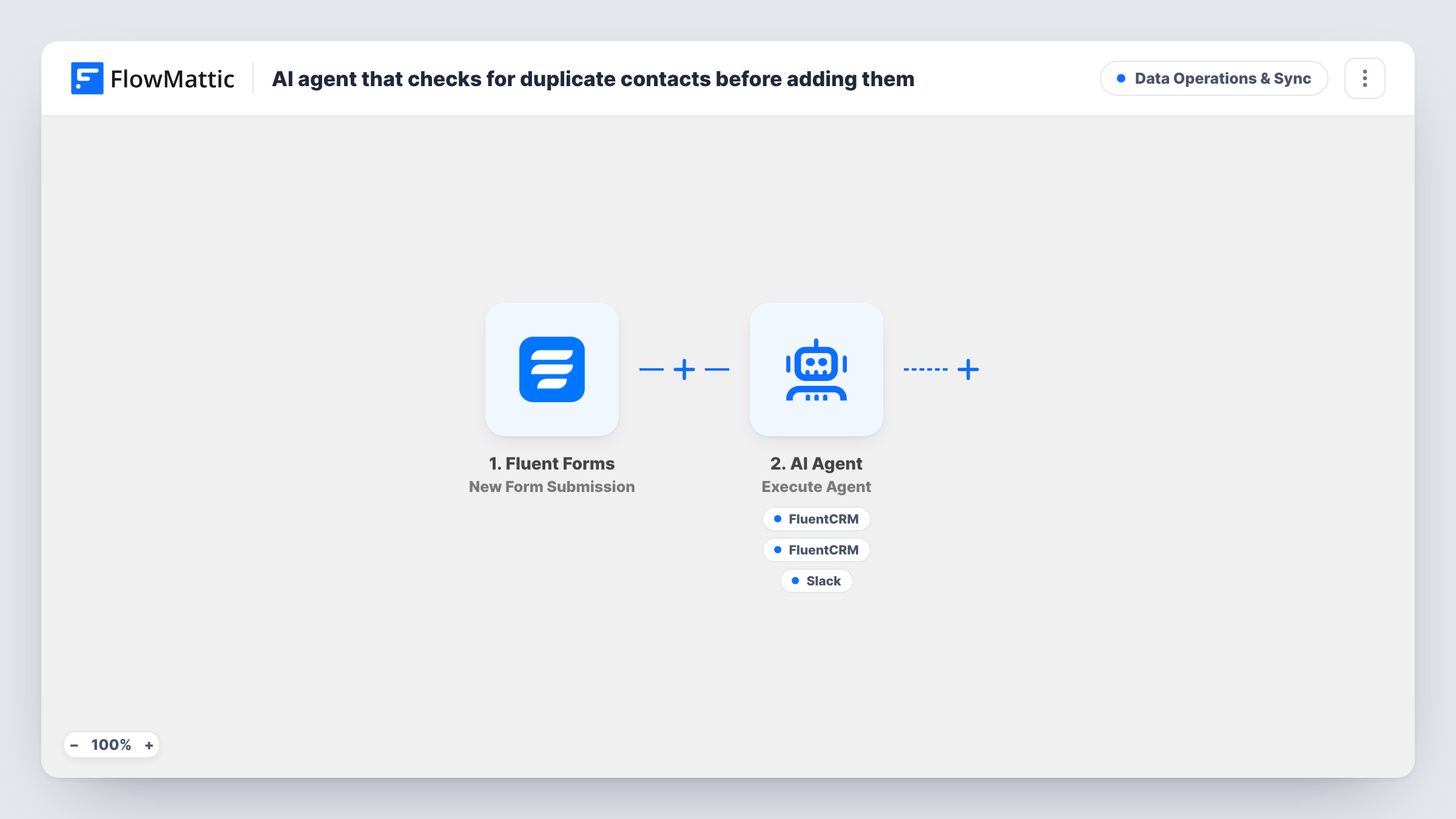Click the workflow title text
This screenshot has width=1456, height=819.
click(x=593, y=79)
